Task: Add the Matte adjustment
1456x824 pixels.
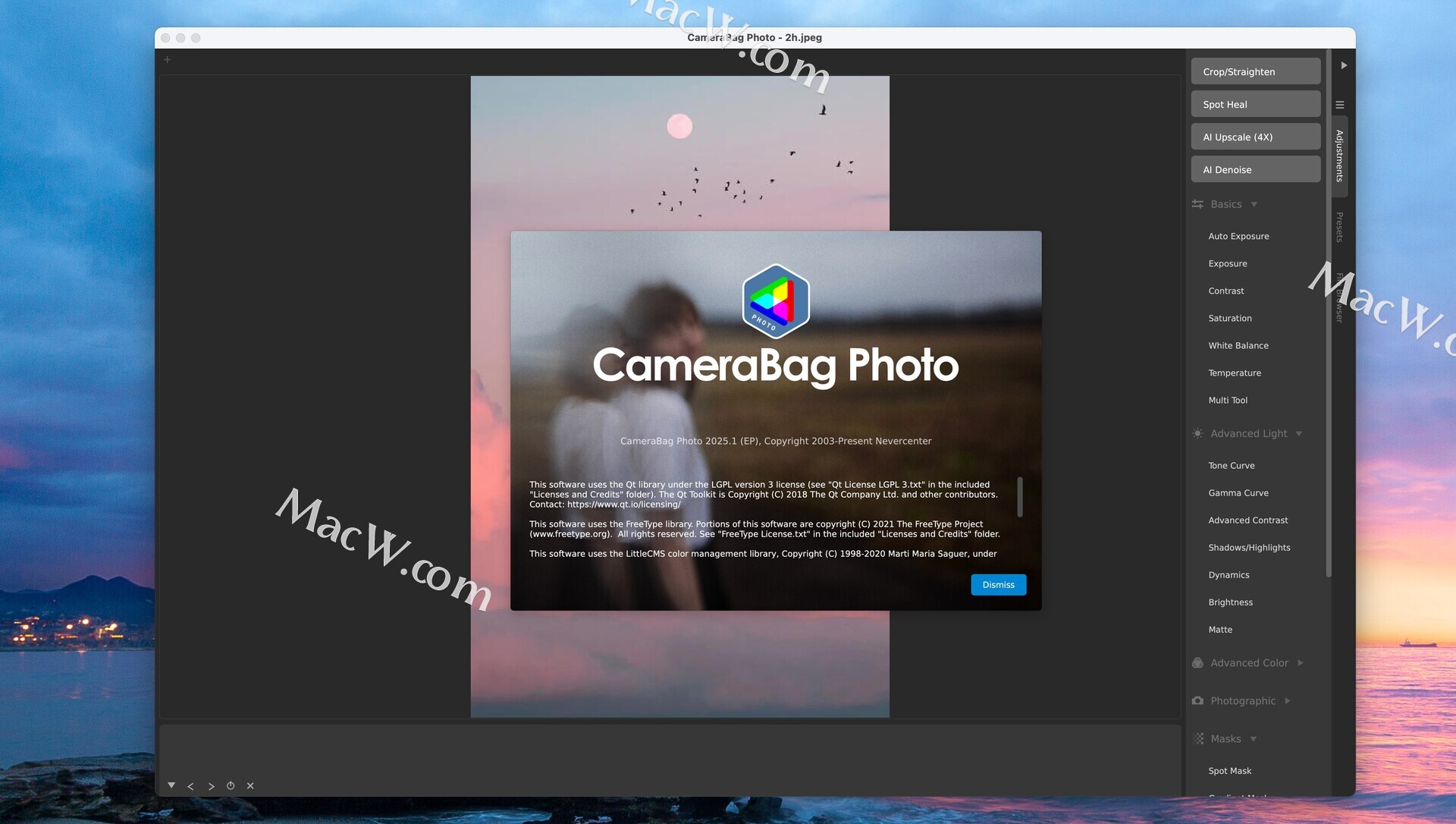Action: 1220,629
